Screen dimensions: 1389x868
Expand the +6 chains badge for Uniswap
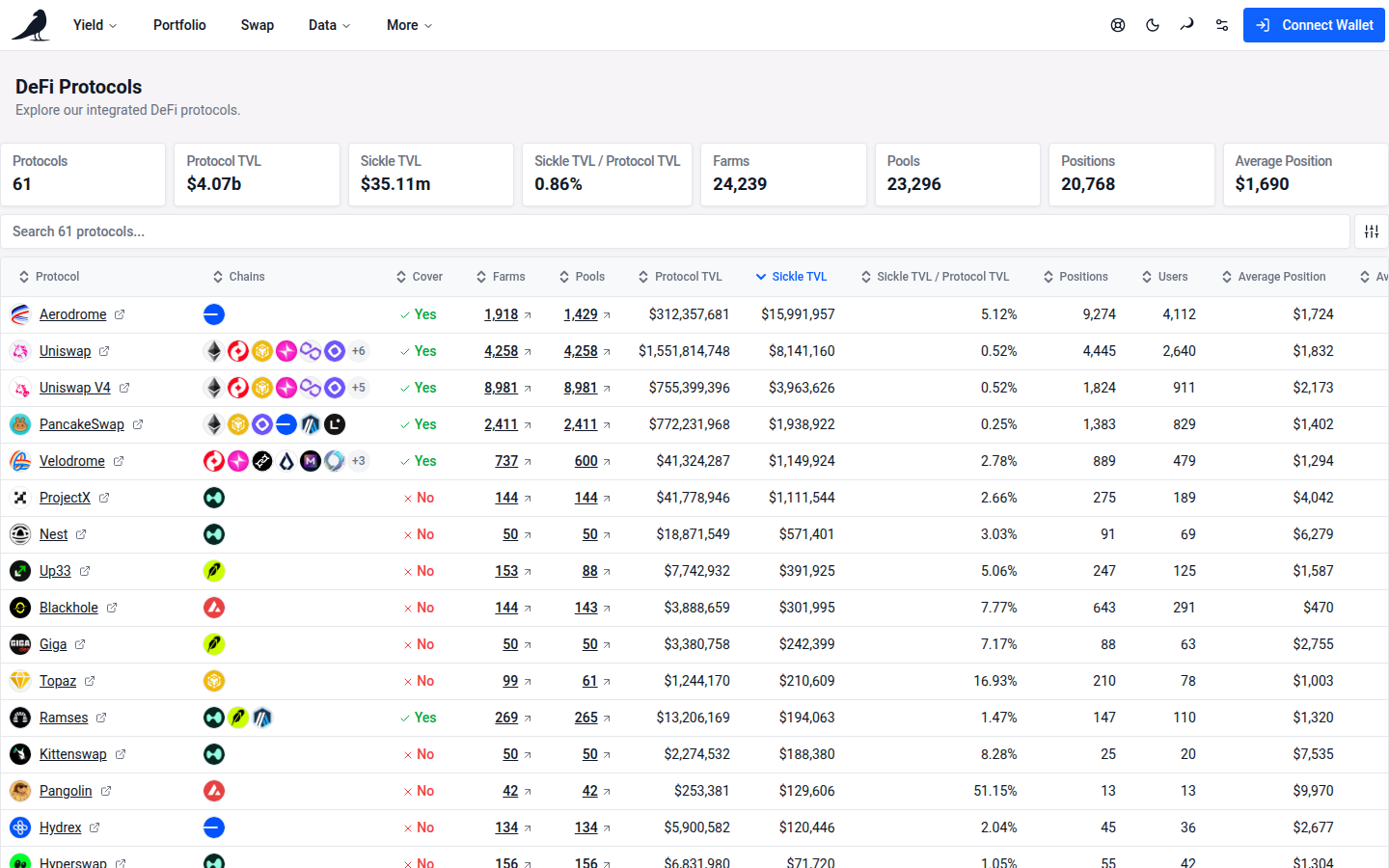359,351
